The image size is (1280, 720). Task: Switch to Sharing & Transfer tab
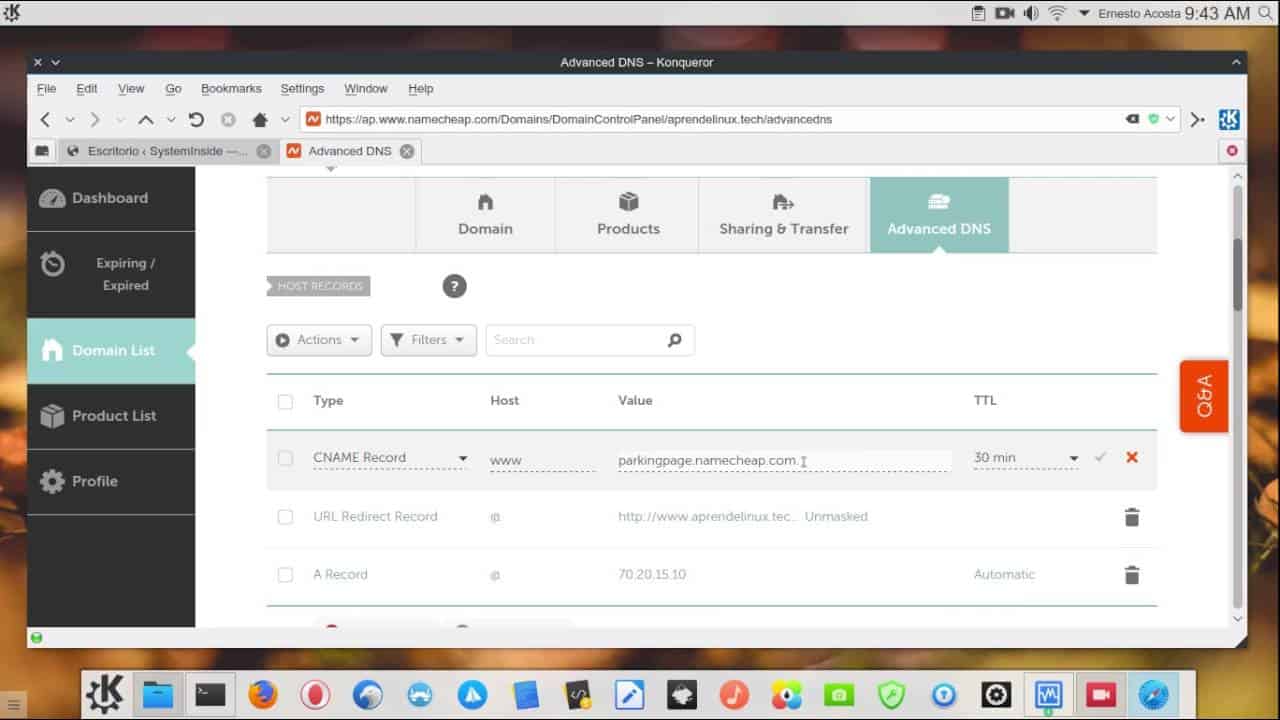pyautogui.click(x=784, y=215)
